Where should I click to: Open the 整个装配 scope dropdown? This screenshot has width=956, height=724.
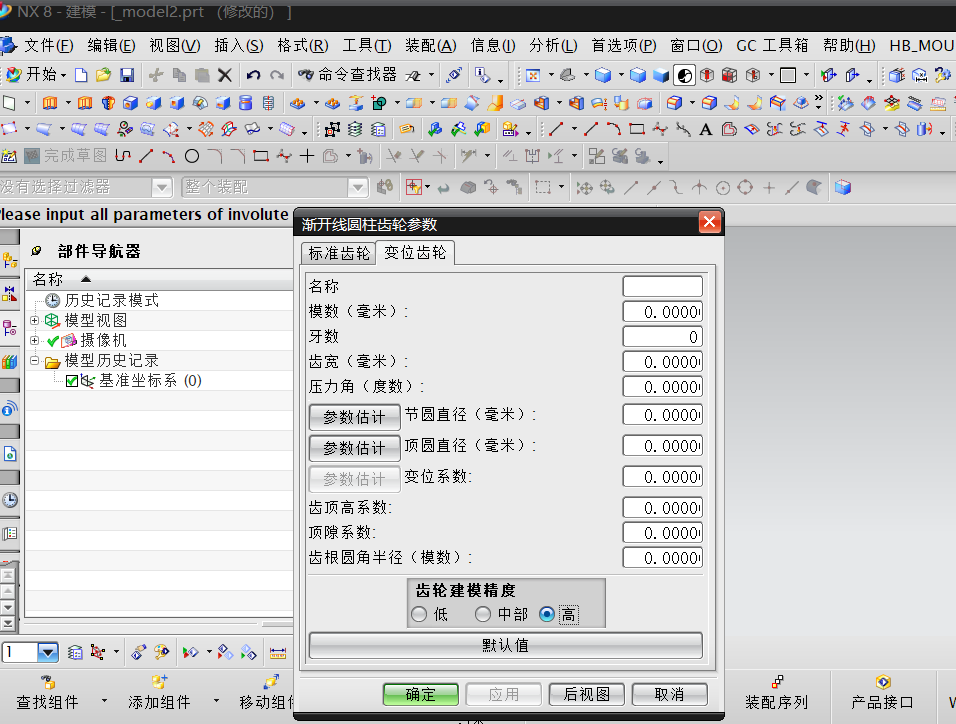[x=358, y=187]
